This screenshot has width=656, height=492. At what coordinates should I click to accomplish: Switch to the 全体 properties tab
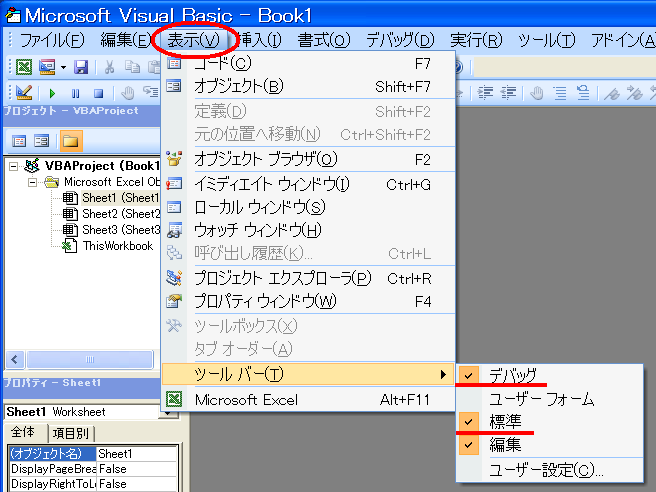(24, 432)
